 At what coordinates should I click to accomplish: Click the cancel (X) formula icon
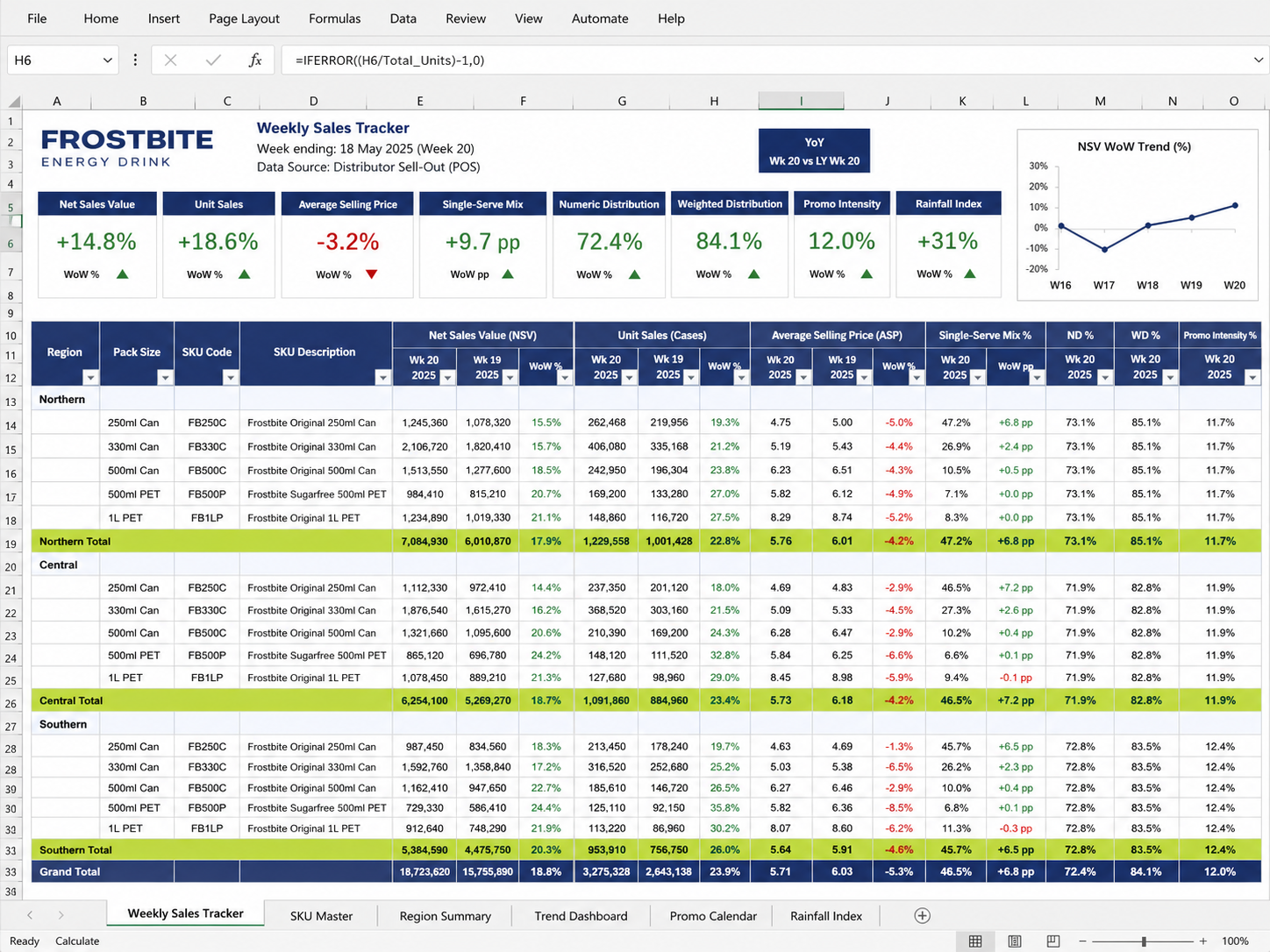point(170,60)
